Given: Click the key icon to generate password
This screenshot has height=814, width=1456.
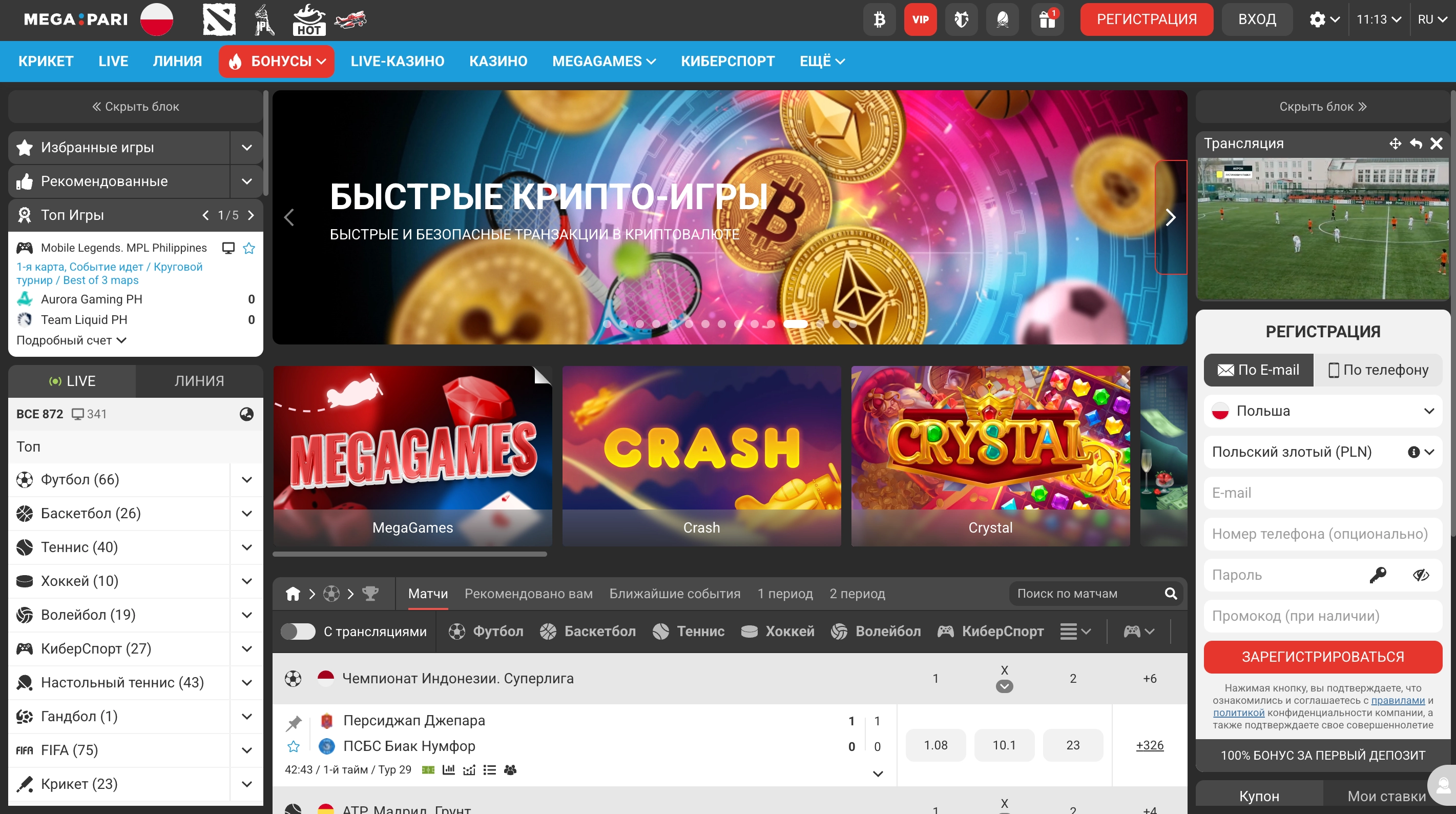Looking at the screenshot, I should [1378, 575].
